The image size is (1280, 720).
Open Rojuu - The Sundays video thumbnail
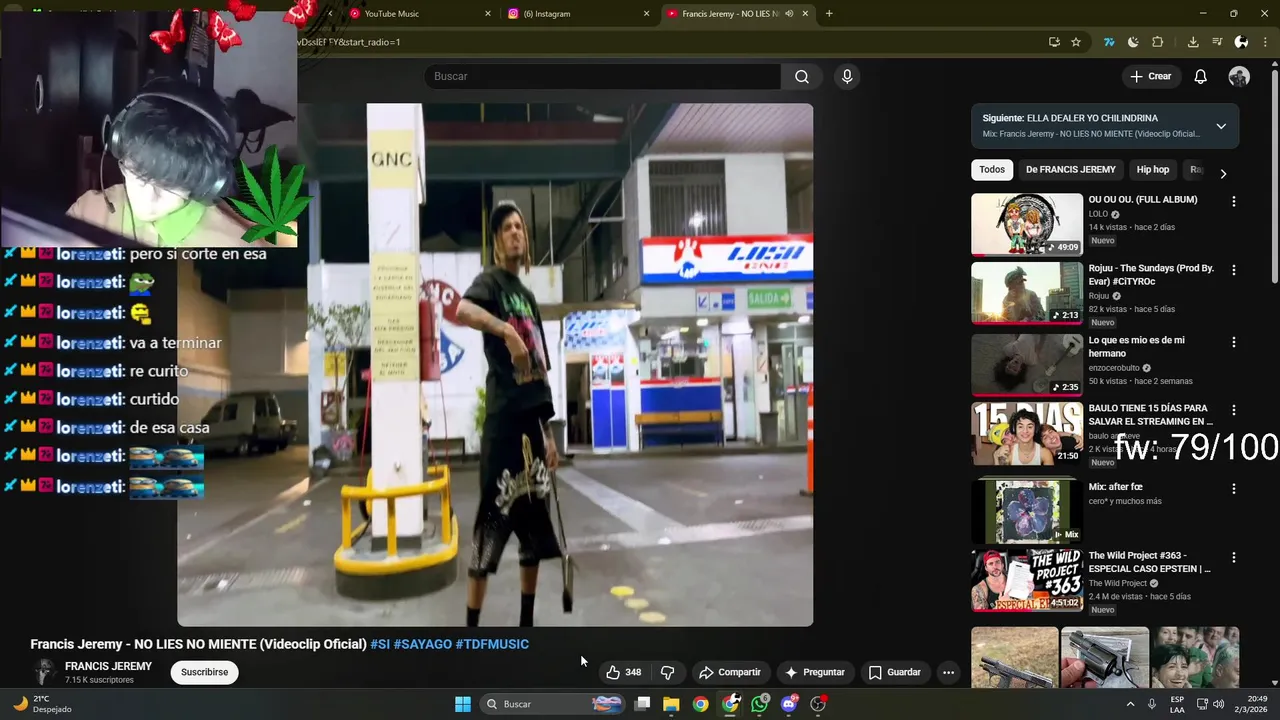pos(1027,293)
